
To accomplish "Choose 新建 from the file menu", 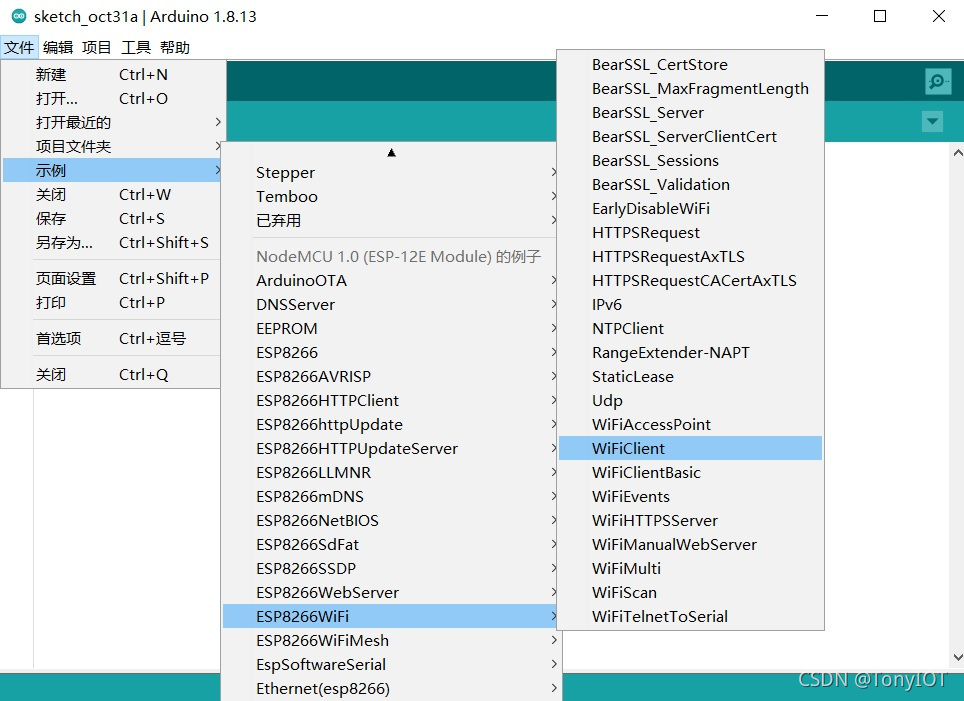I will pos(111,74).
